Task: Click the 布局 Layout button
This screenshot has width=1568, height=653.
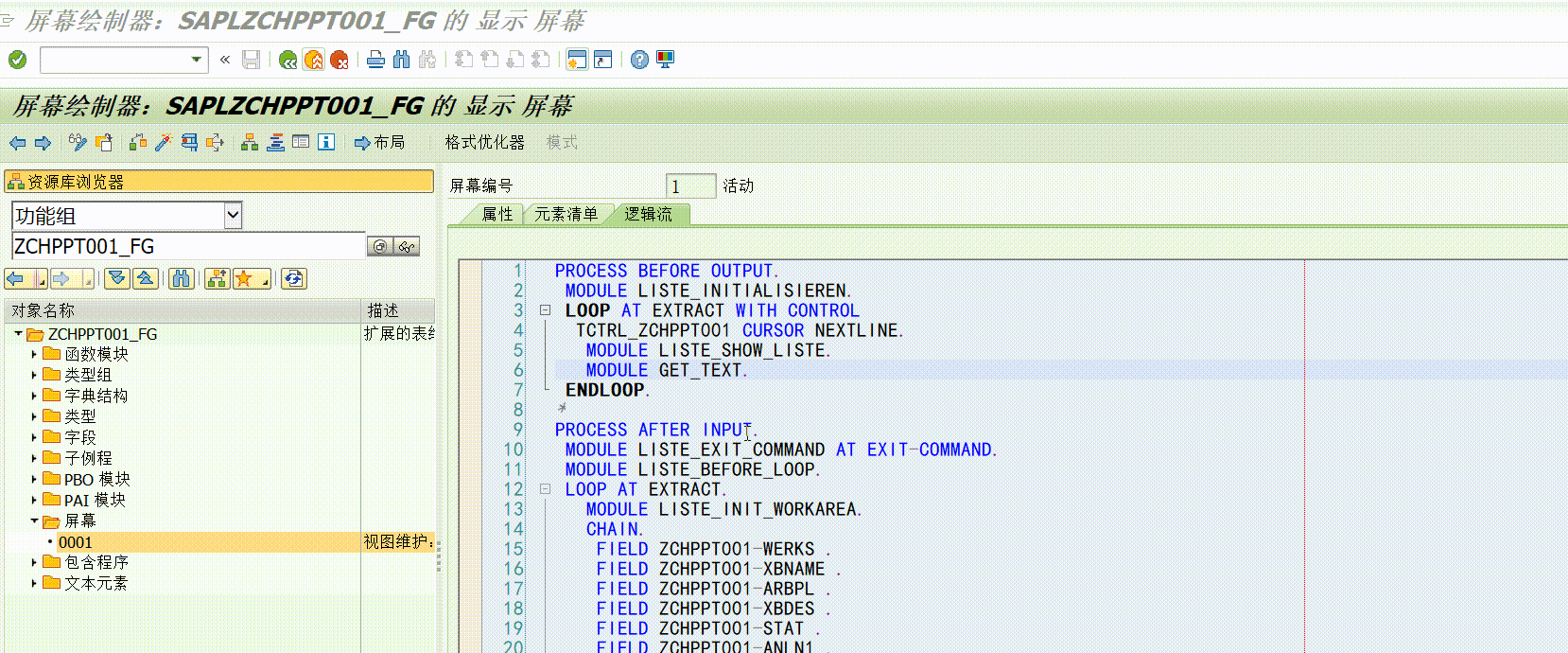Action: pos(379,143)
